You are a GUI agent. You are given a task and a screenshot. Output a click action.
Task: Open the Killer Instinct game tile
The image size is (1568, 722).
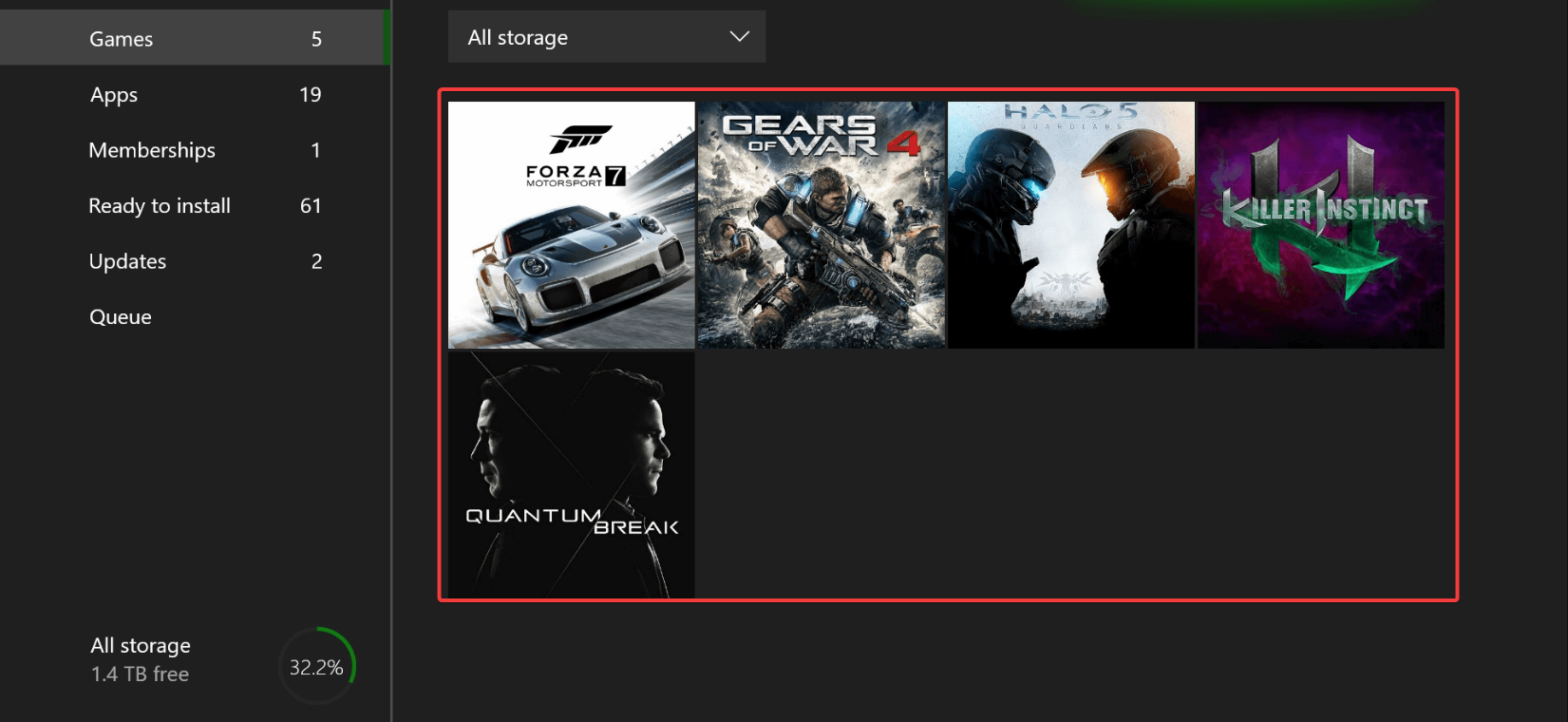coord(1321,225)
